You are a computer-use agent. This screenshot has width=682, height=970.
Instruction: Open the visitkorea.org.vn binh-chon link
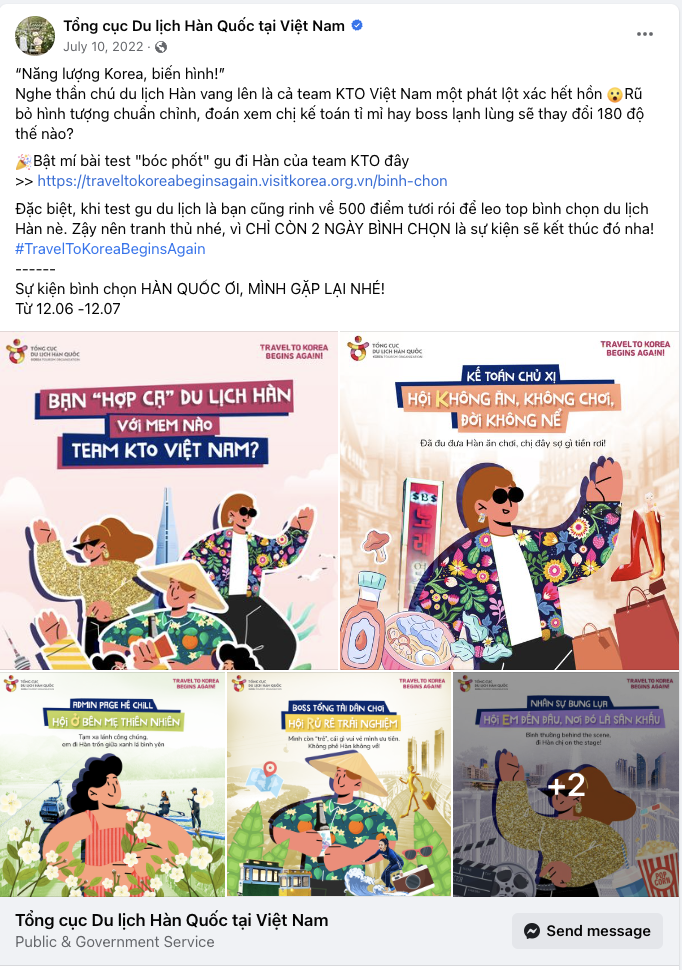[242, 181]
